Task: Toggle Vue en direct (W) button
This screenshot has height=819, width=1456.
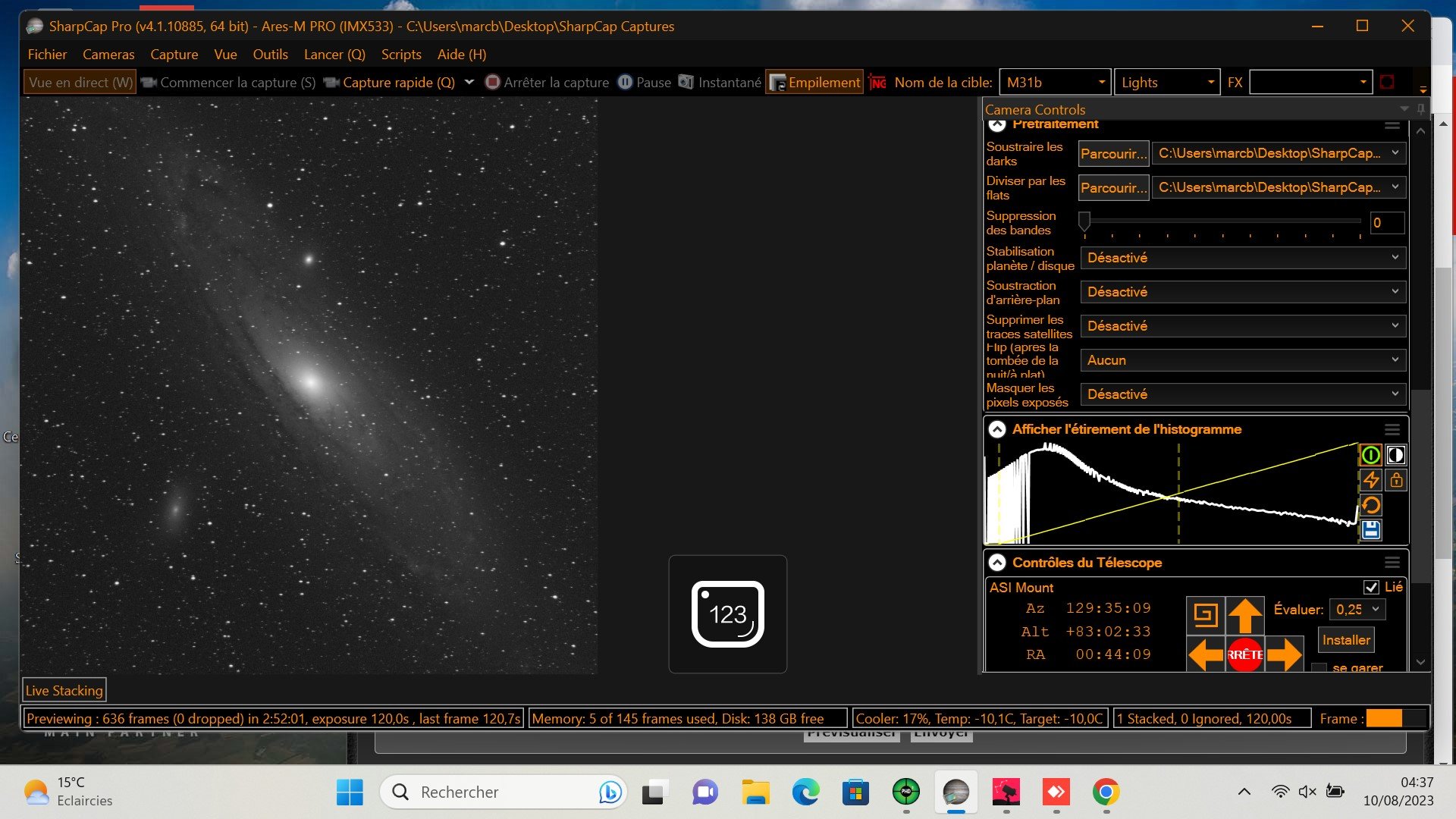Action: 80,83
